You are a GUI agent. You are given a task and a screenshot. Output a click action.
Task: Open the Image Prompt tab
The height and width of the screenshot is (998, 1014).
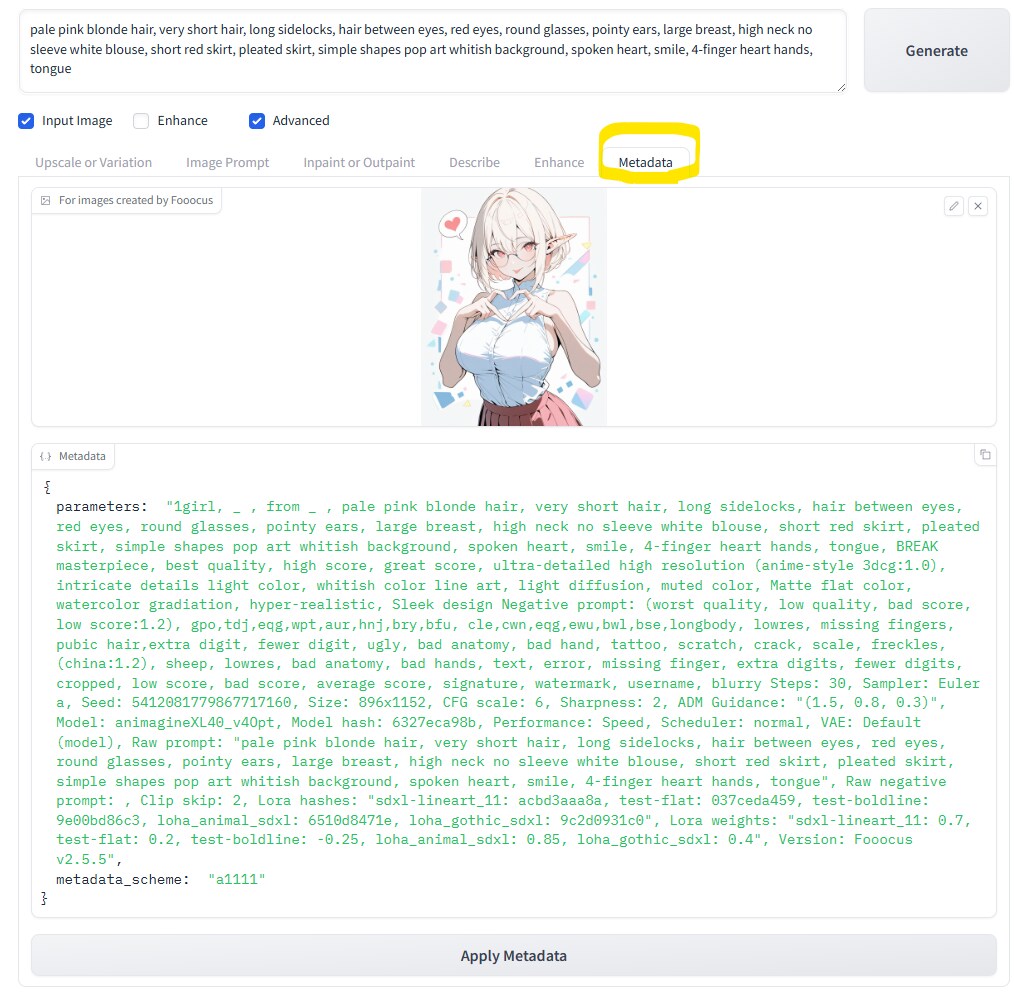pos(227,163)
